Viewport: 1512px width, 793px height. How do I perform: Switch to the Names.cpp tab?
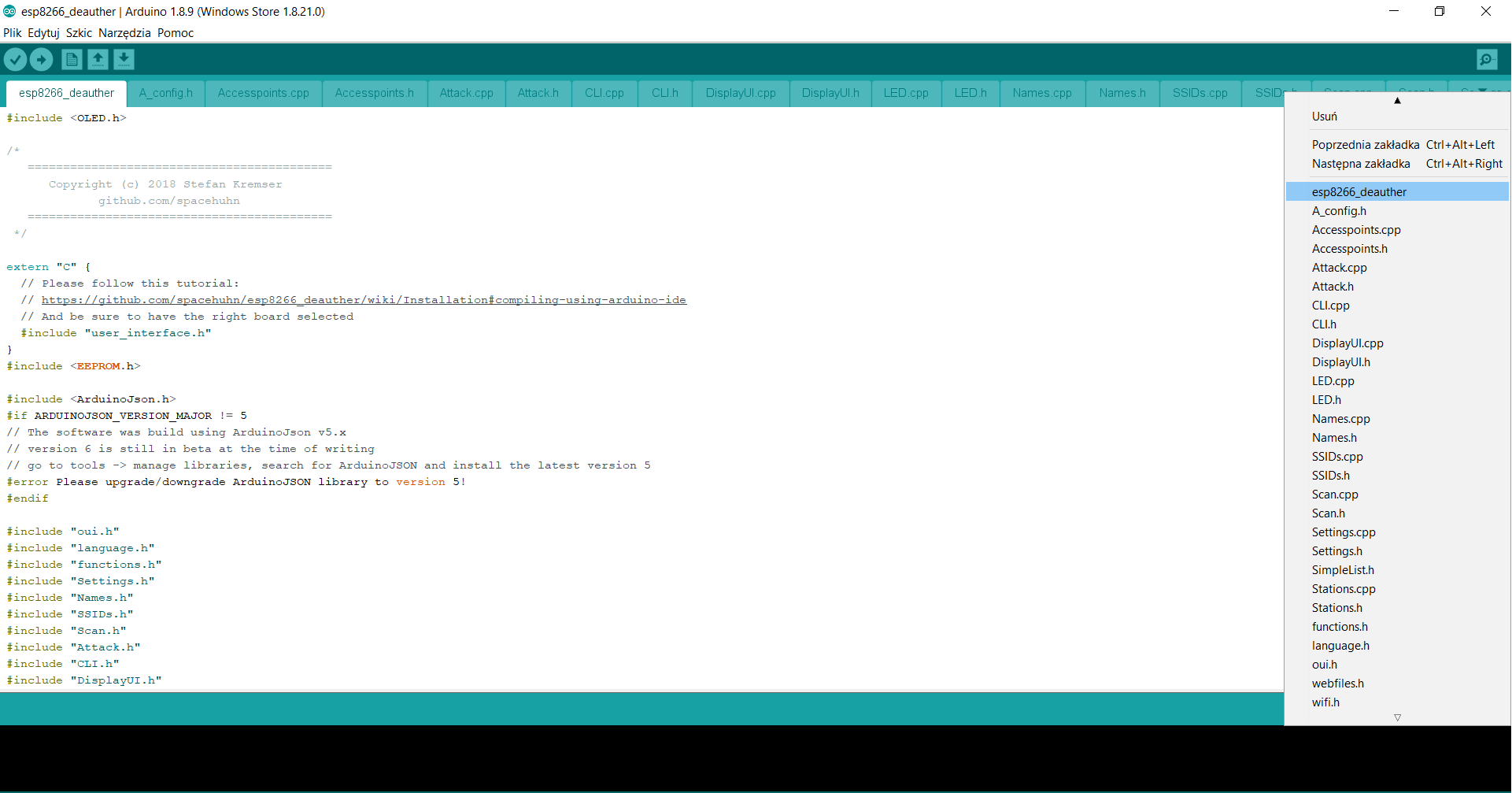[1043, 93]
